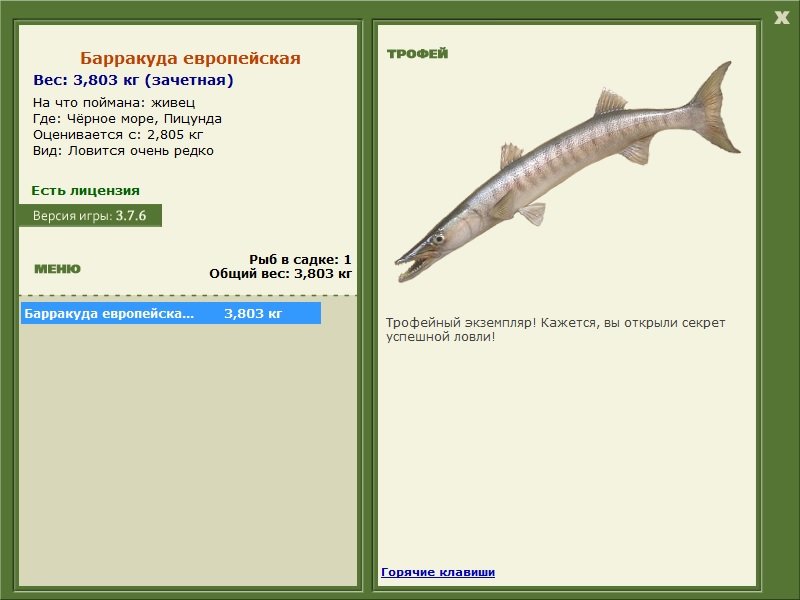Screen dimensions: 800x600
Task: Open the МЕНЮ button
Action: tap(57, 269)
